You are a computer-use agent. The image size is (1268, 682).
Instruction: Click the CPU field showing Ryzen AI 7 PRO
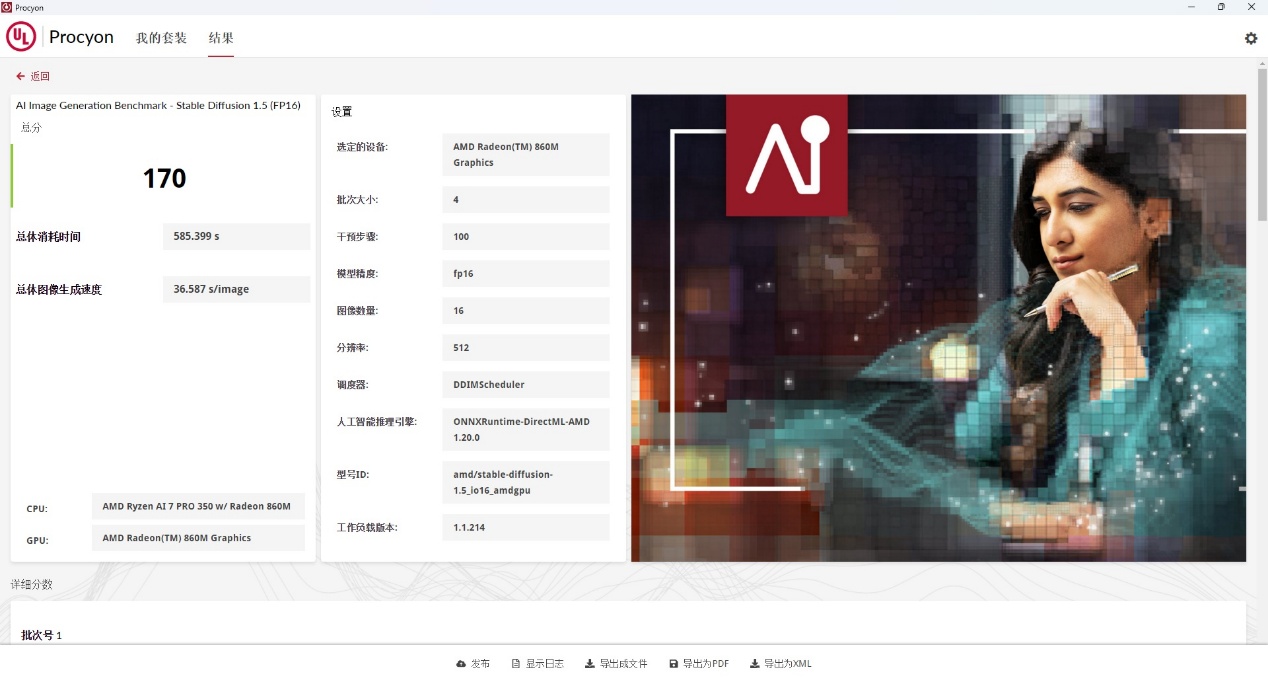coord(198,506)
